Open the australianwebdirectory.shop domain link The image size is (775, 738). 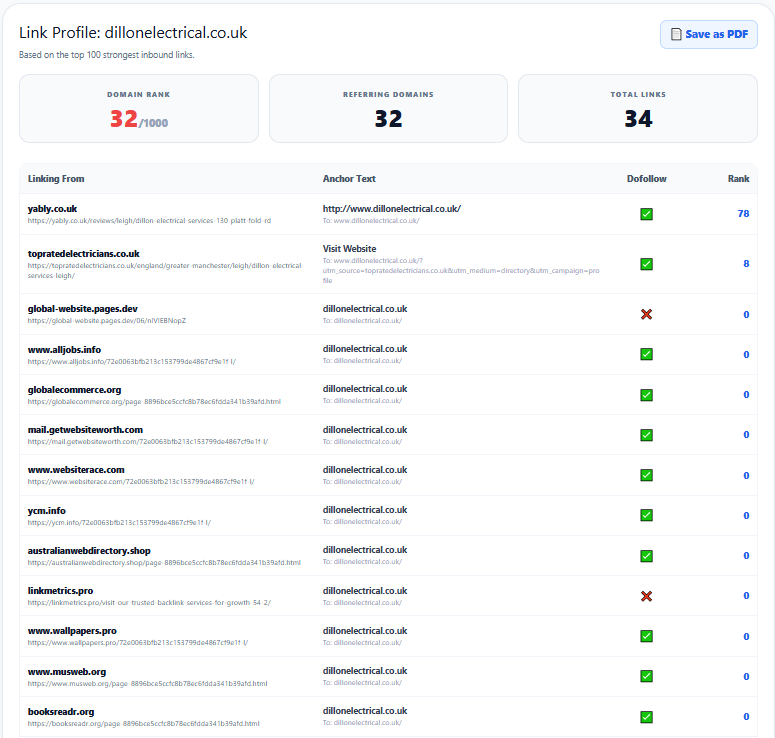point(89,551)
